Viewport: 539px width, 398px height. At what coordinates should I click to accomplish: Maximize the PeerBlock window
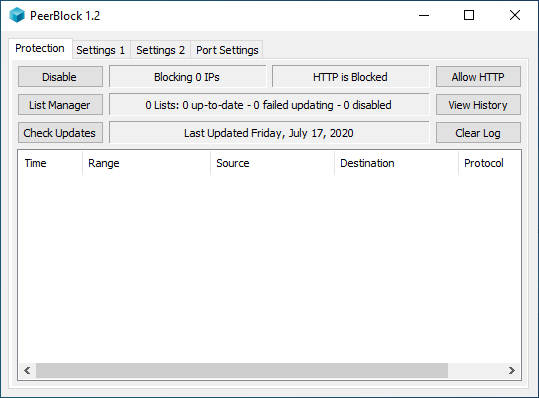point(469,15)
